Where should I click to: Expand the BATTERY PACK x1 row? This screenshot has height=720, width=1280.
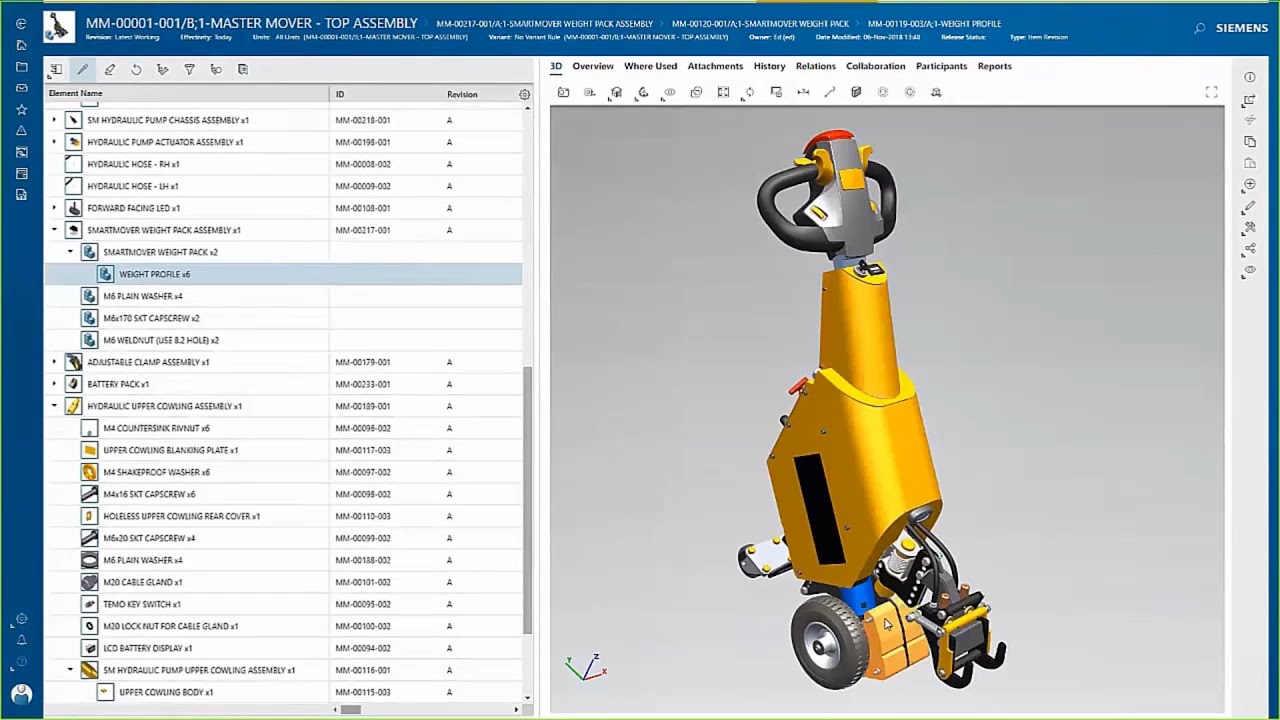click(54, 384)
